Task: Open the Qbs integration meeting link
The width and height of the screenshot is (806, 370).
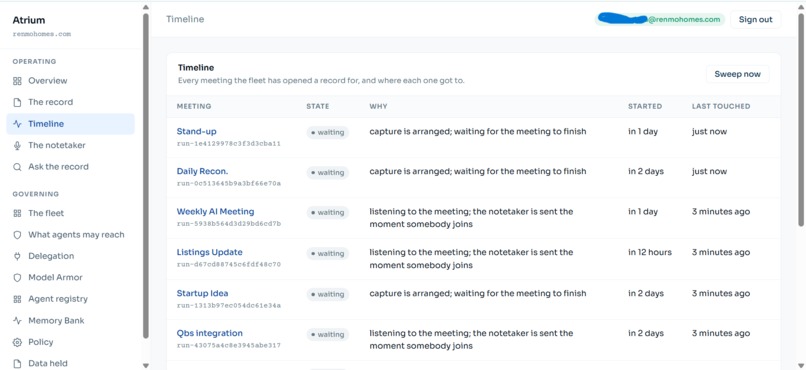Action: 210,333
